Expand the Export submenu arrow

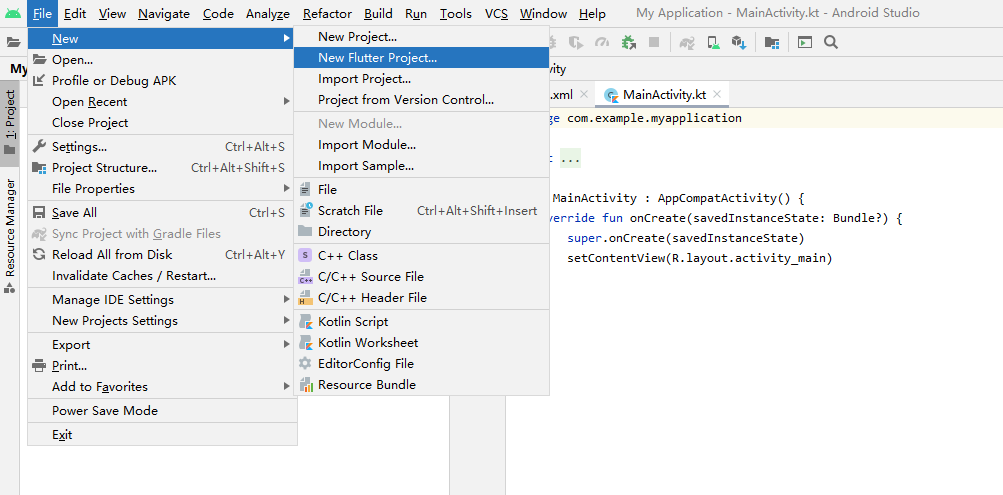click(287, 344)
